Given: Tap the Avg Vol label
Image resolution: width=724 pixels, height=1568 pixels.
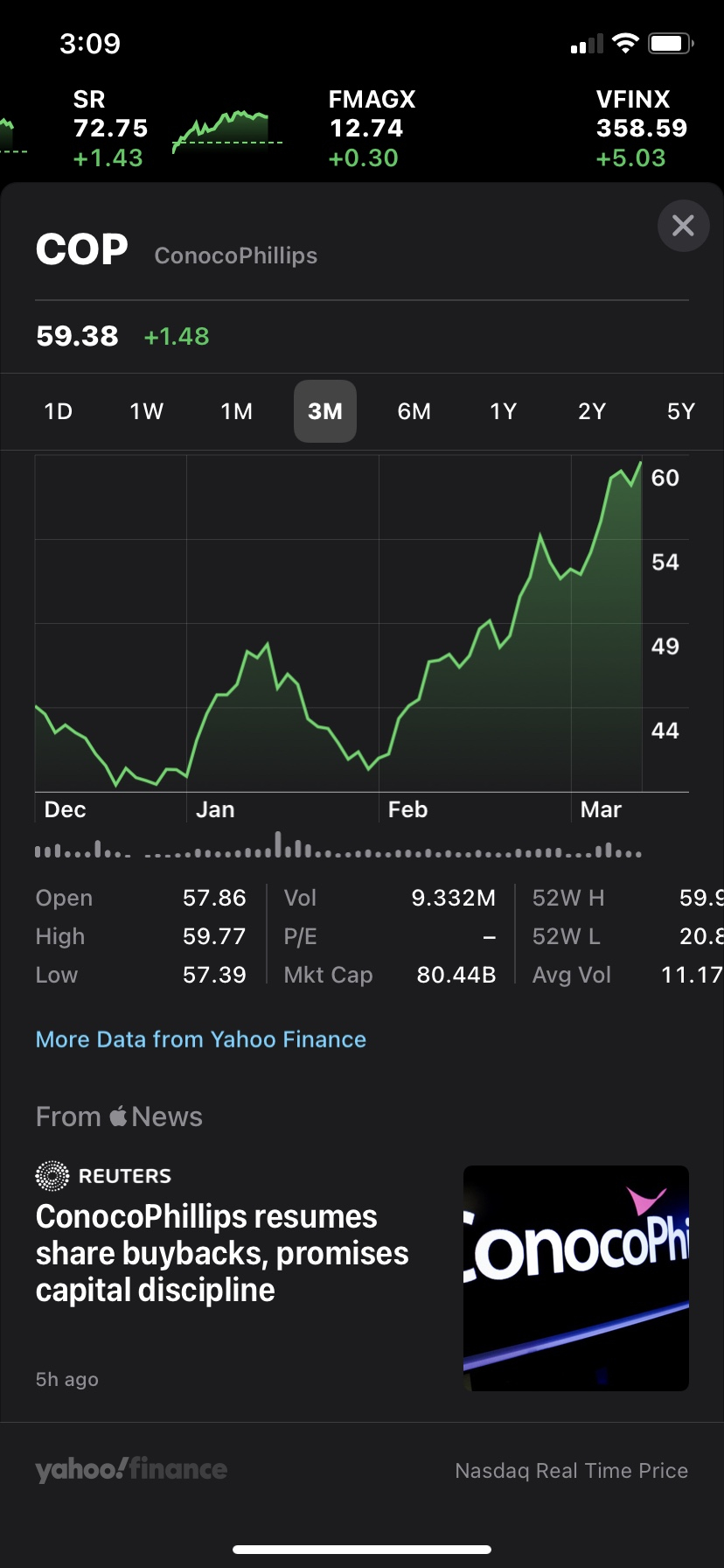Looking at the screenshot, I should click(572, 975).
